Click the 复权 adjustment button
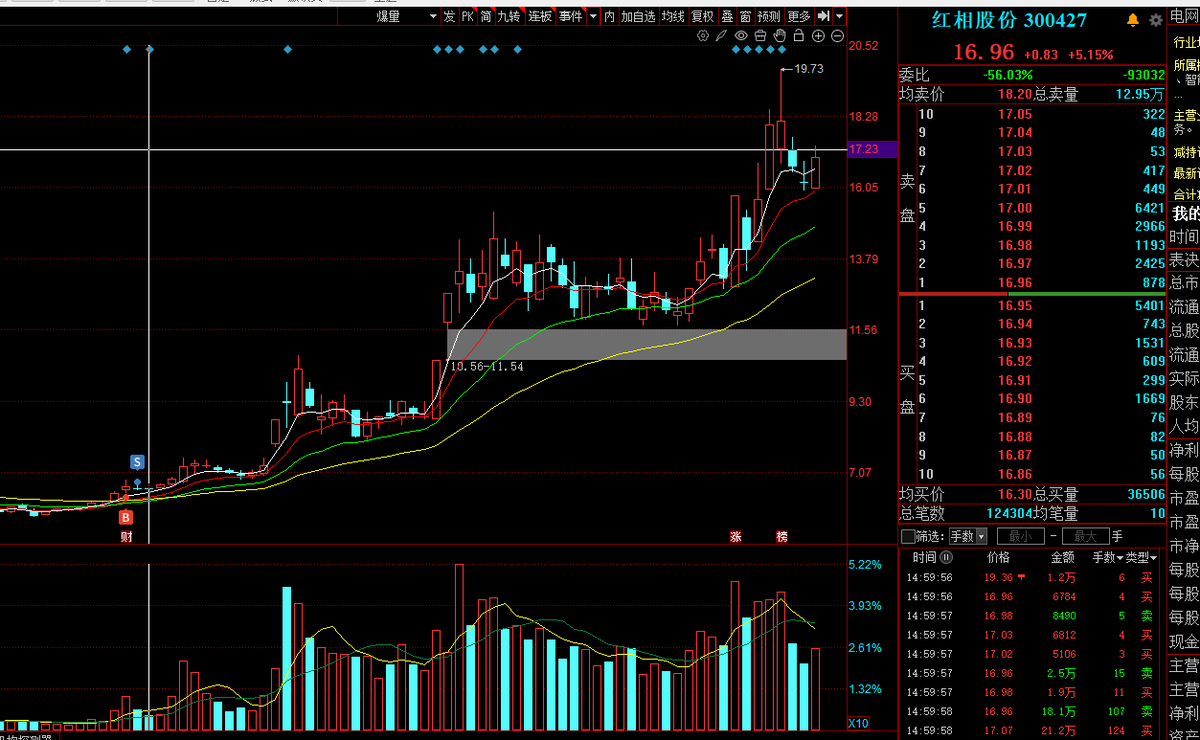Screen dimensions: 1200x740 [x=703, y=16]
